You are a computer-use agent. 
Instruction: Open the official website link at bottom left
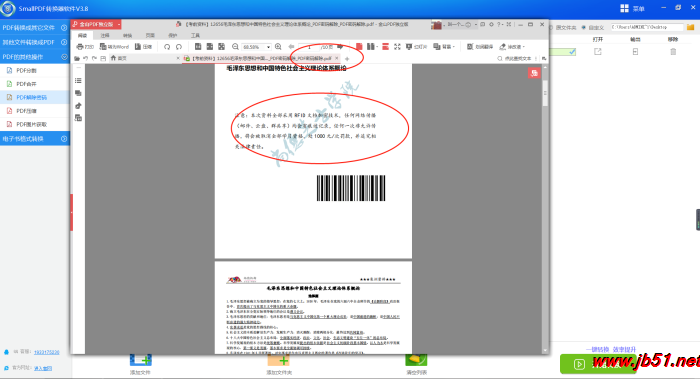(x=43, y=368)
